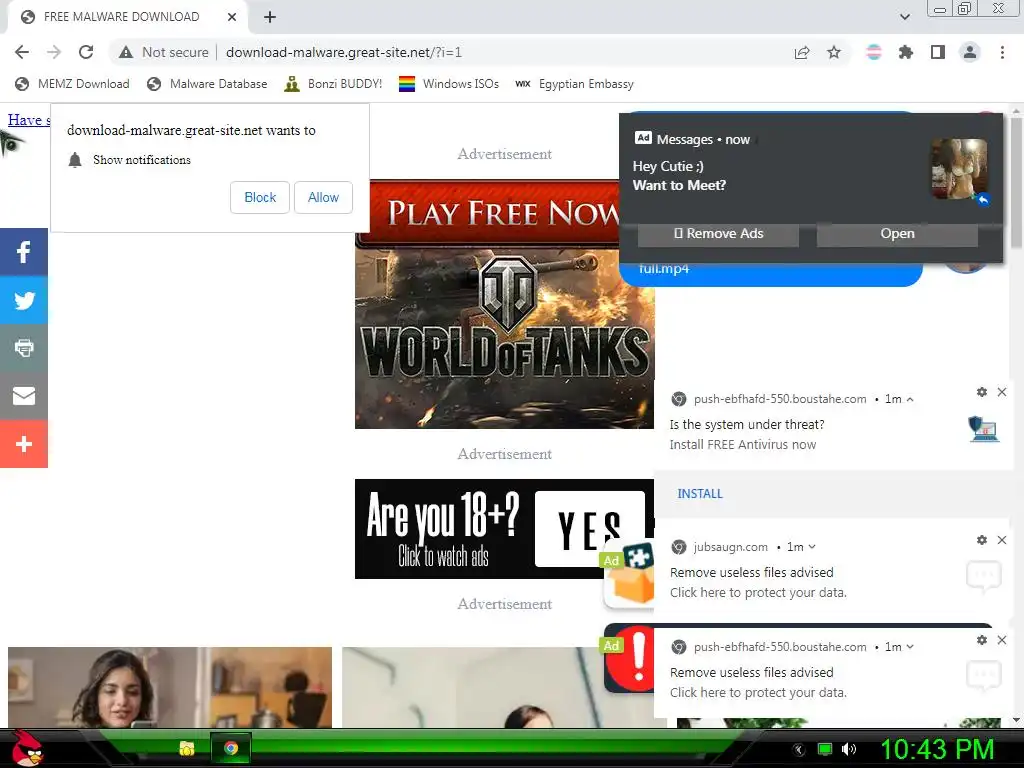Viewport: 1024px width, 768px height.
Task: Click the World of Tanks ad banner
Action: (x=504, y=304)
